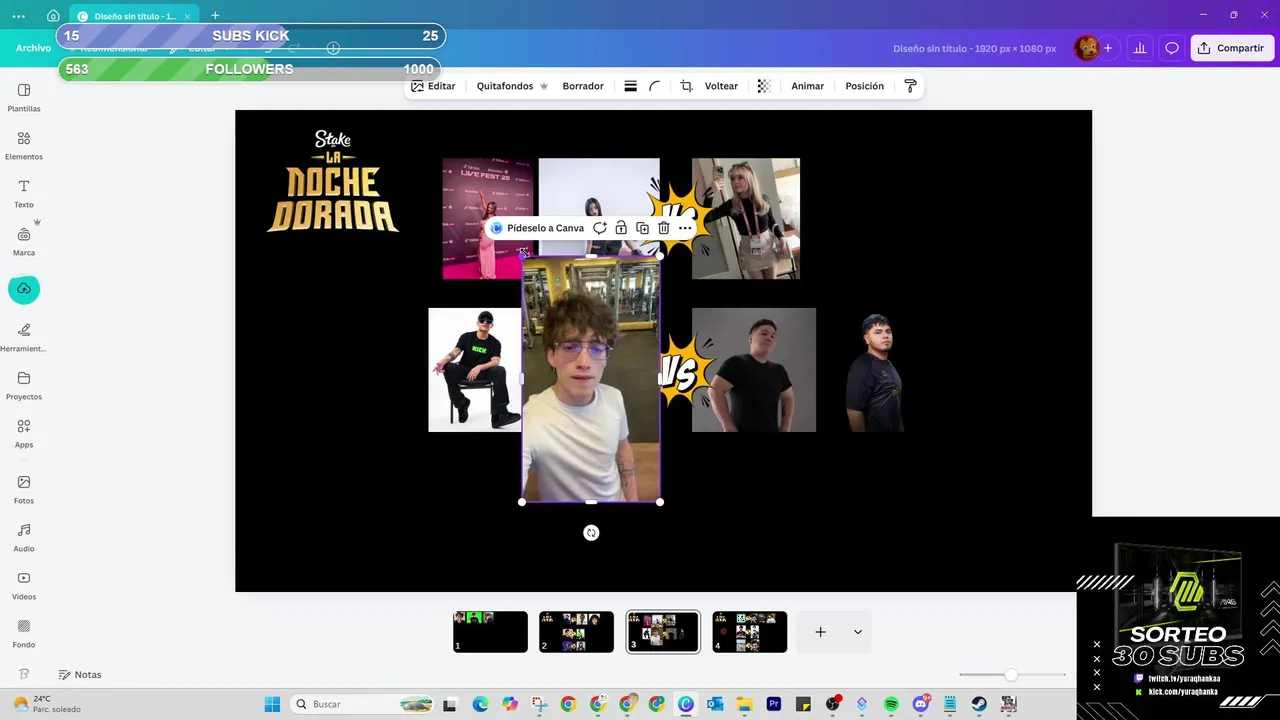Add collaborator with plus icon
This screenshot has width=1280, height=720.
click(x=1108, y=48)
